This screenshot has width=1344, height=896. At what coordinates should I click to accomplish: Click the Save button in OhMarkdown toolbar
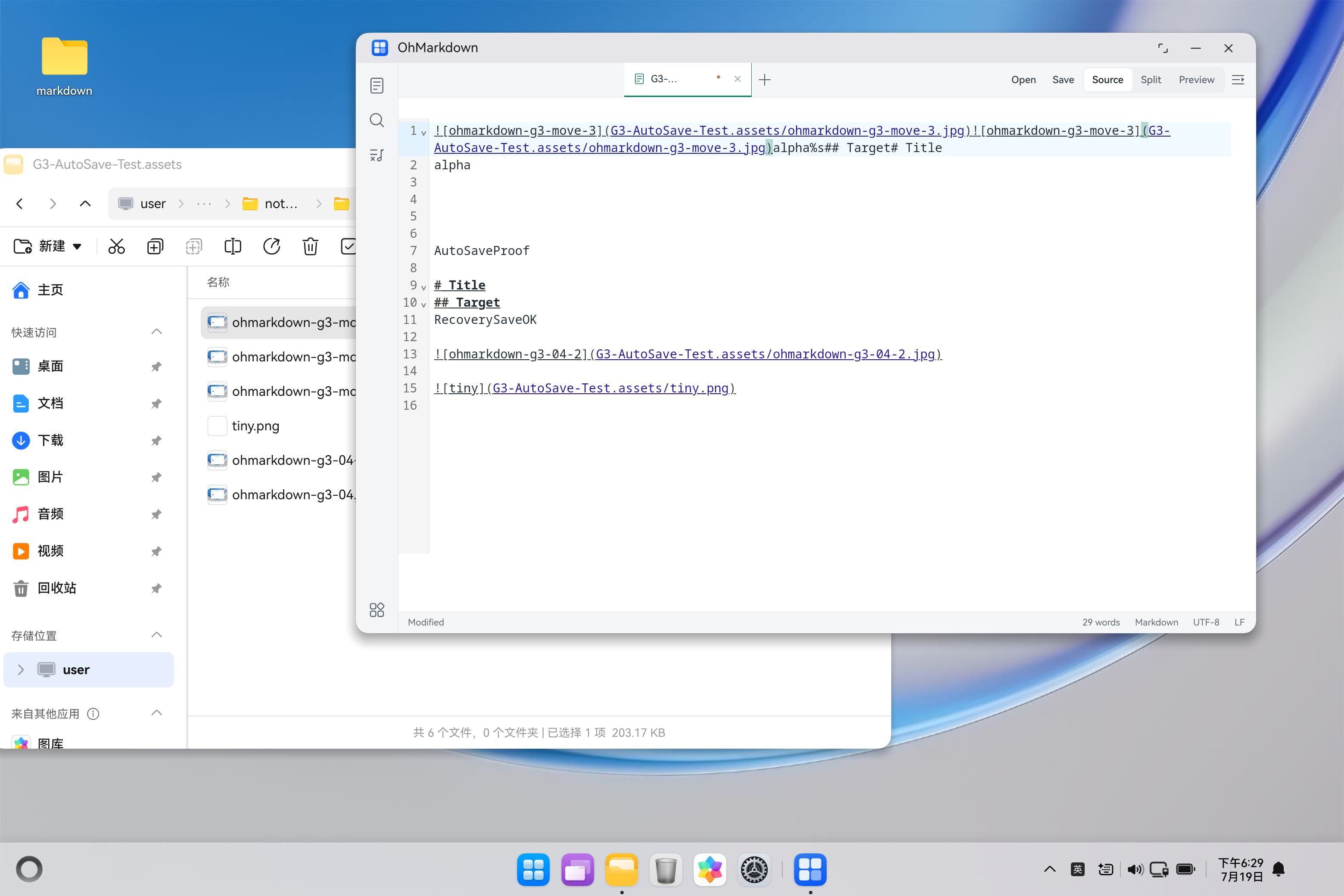pos(1063,80)
